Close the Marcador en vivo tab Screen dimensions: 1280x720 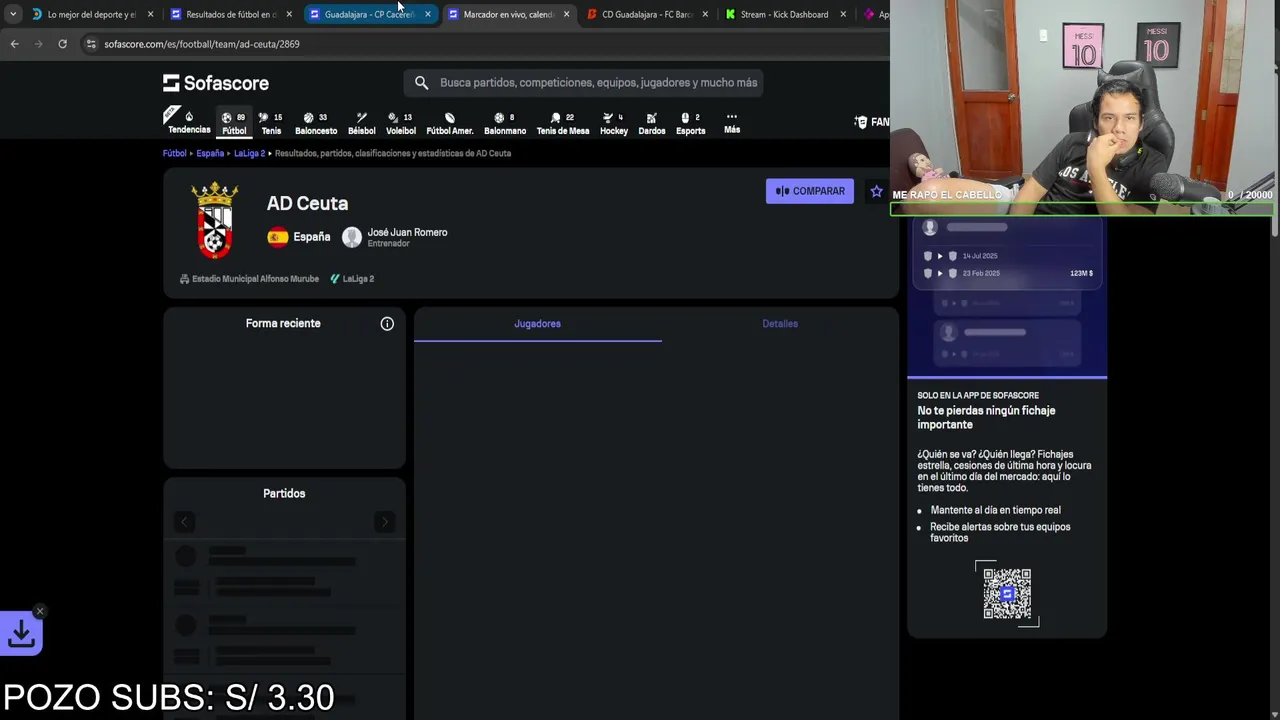pyautogui.click(x=566, y=14)
